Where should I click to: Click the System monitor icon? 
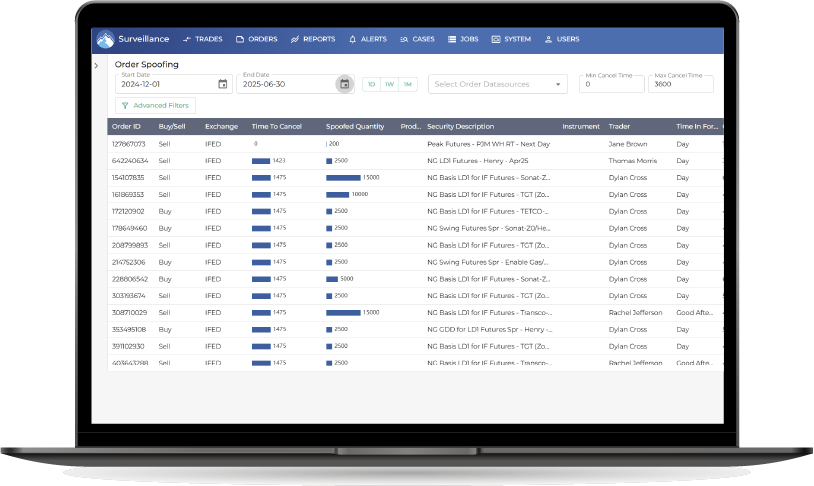coord(496,40)
